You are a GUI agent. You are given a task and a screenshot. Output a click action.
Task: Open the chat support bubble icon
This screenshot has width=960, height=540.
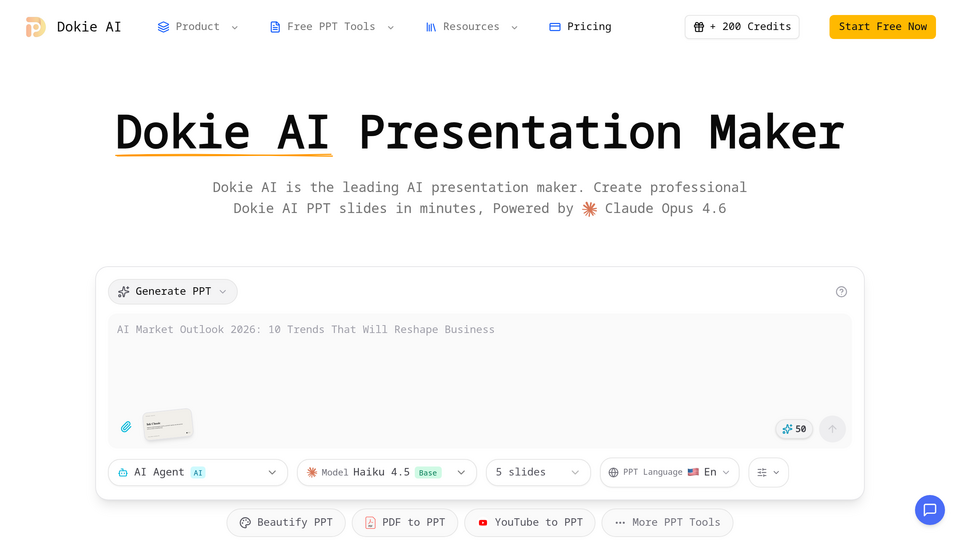pos(929,509)
